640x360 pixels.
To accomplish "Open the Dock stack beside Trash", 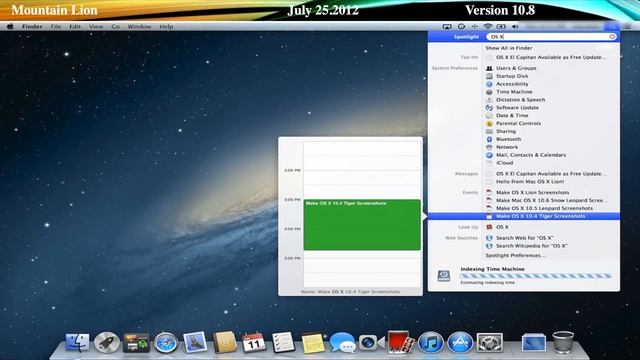I will (534, 343).
